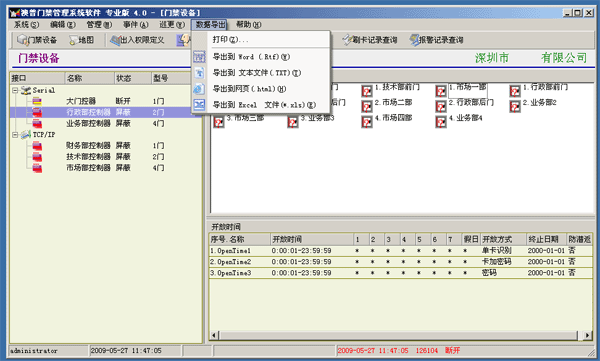Select door icon 4.市场四部
Viewport: 600px width, 361px height.
[367, 122]
